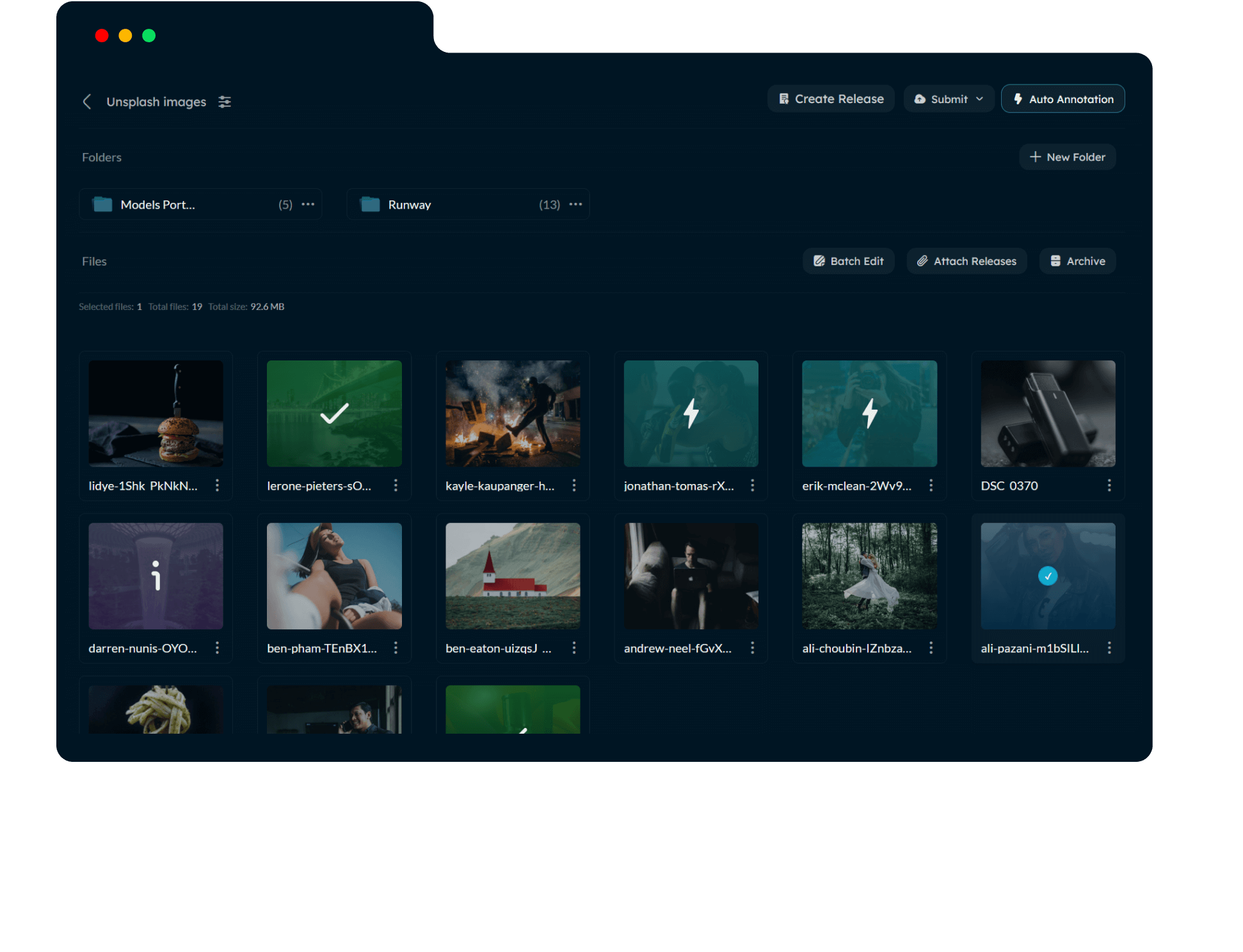Click the green maximize window dot
The height and width of the screenshot is (952, 1243).
tap(149, 36)
